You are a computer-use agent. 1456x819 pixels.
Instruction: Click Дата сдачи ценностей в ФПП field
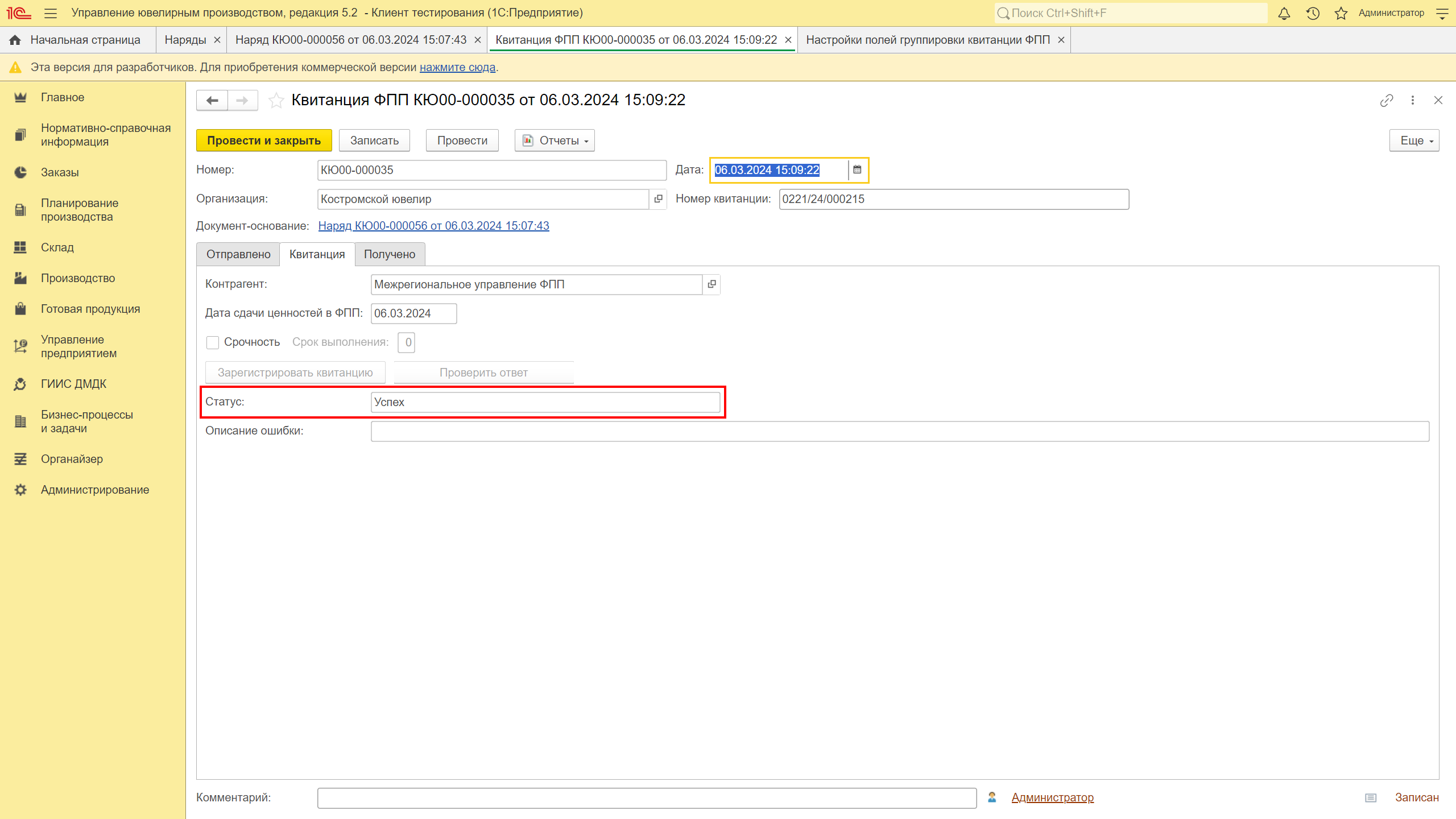tap(413, 313)
